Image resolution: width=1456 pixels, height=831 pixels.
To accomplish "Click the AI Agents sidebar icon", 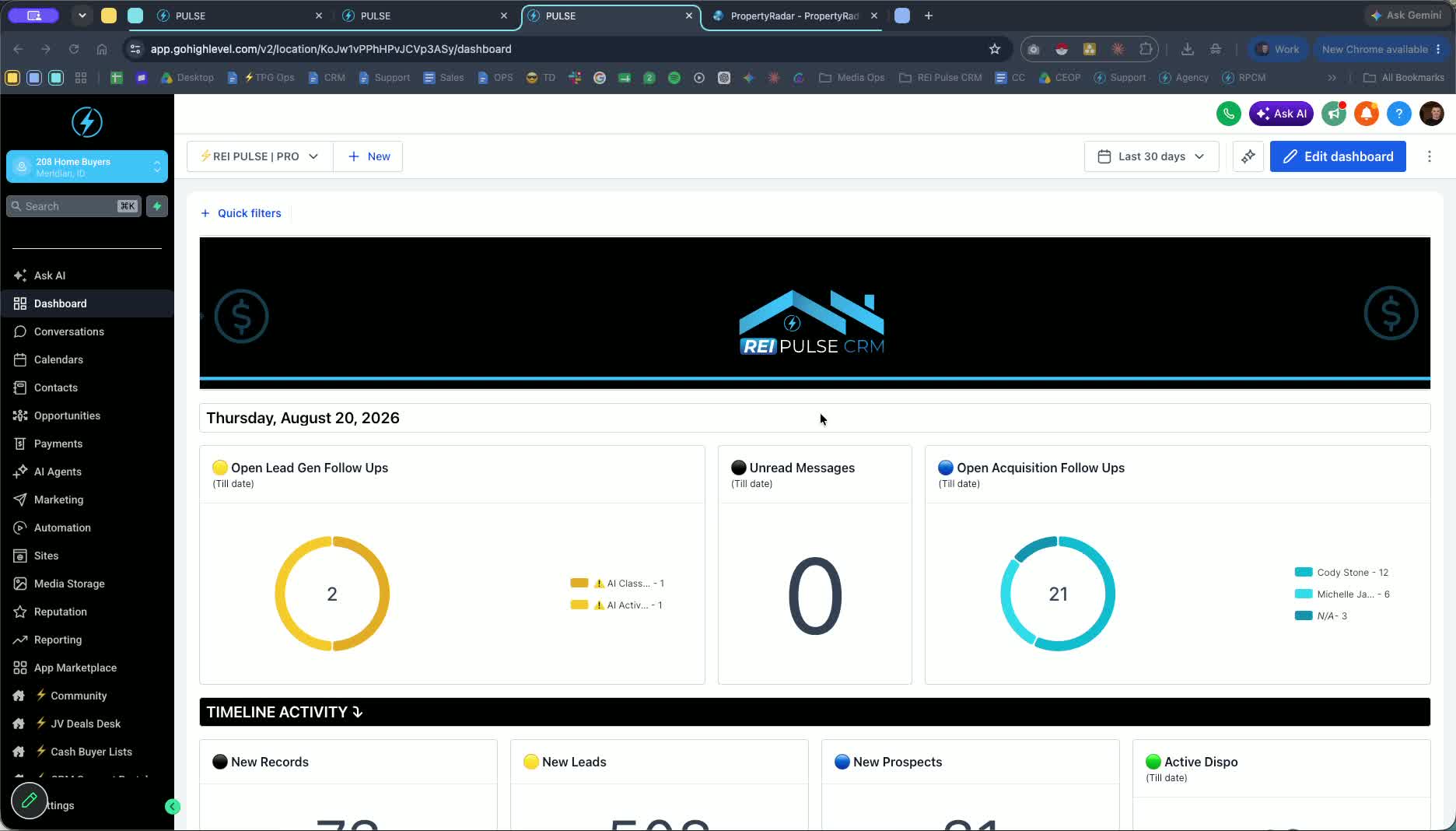I will point(20,472).
